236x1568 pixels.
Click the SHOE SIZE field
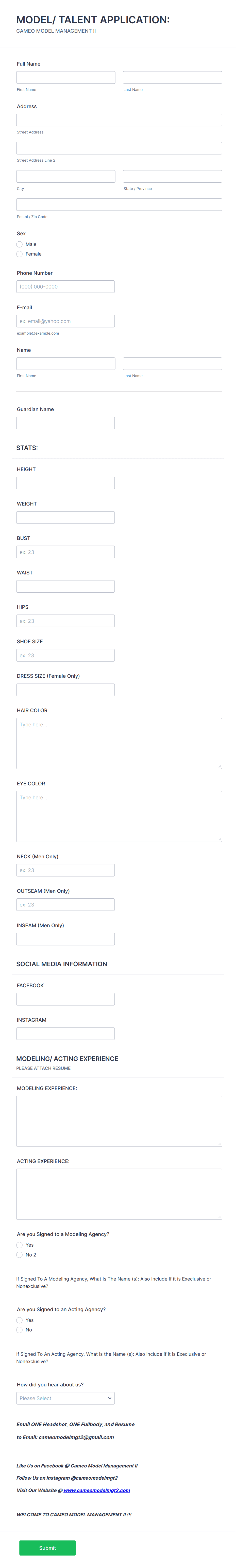pyautogui.click(x=65, y=655)
